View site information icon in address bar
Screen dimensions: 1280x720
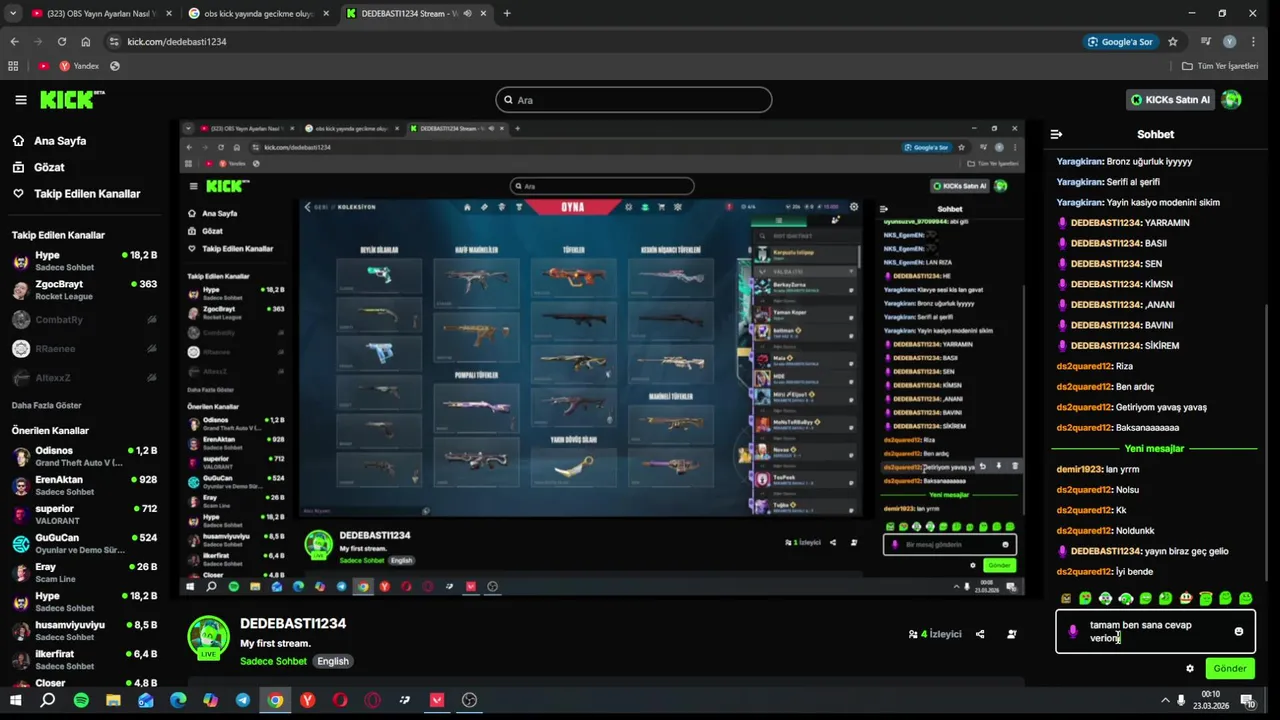tap(113, 42)
